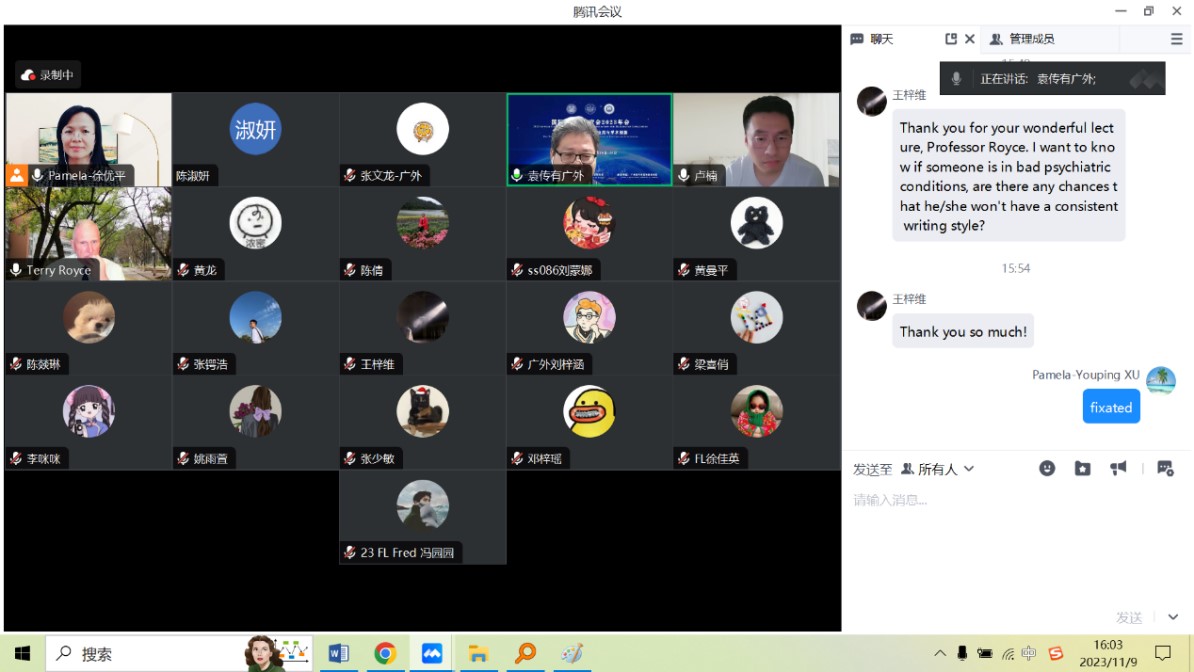Open the hamburger menu in side panel

[x=1176, y=39]
